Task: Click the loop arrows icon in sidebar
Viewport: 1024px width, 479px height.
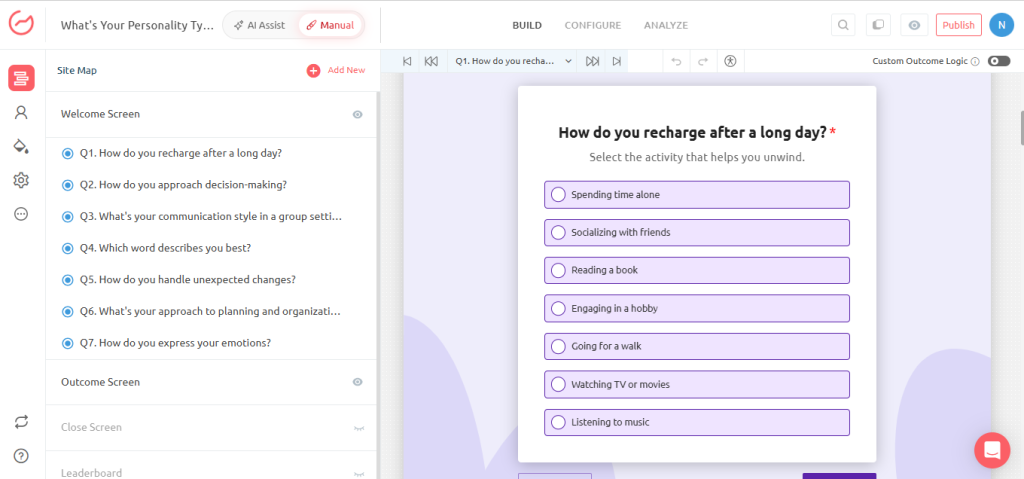Action: point(21,422)
